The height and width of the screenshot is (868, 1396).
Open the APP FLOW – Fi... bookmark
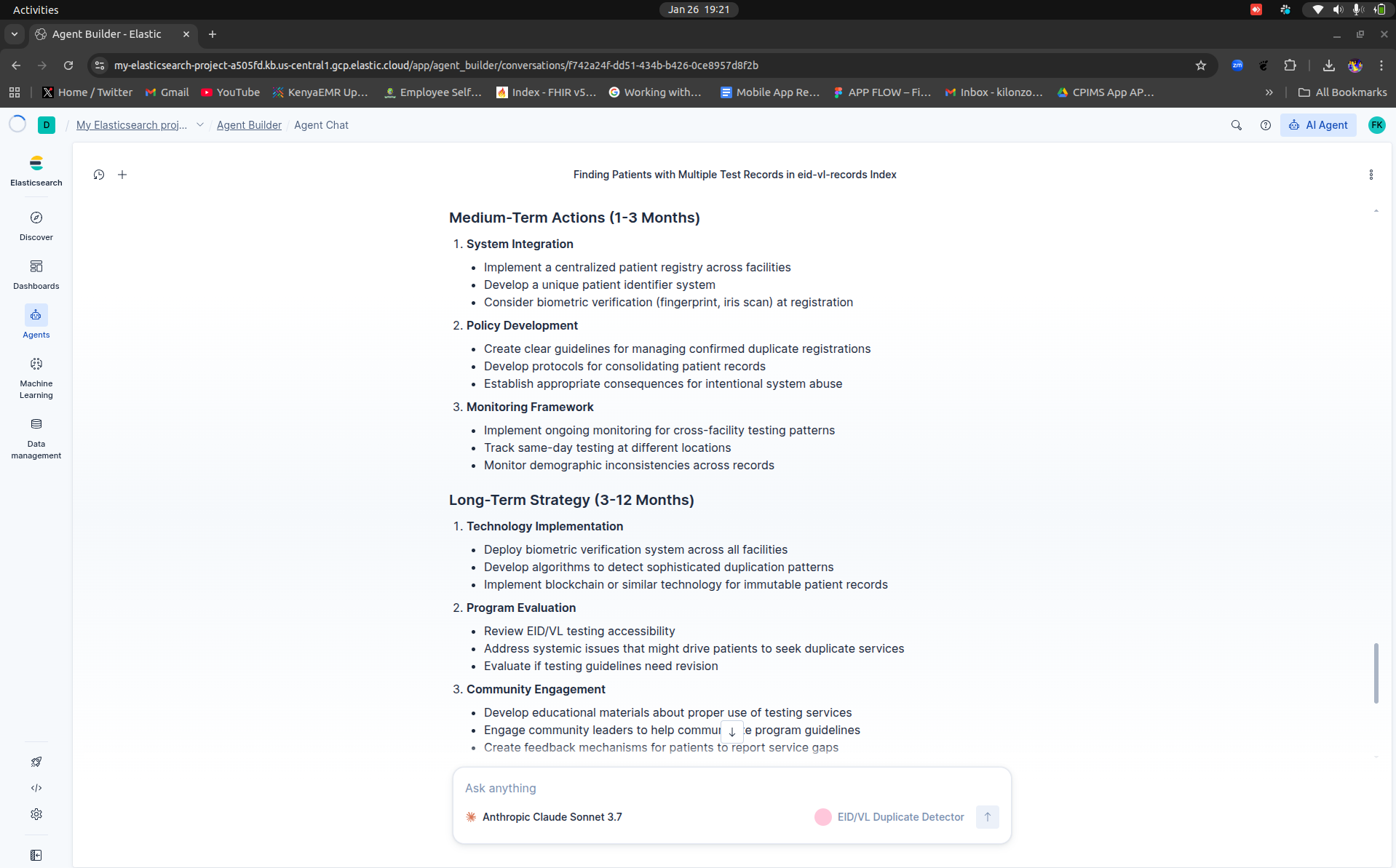click(x=882, y=92)
